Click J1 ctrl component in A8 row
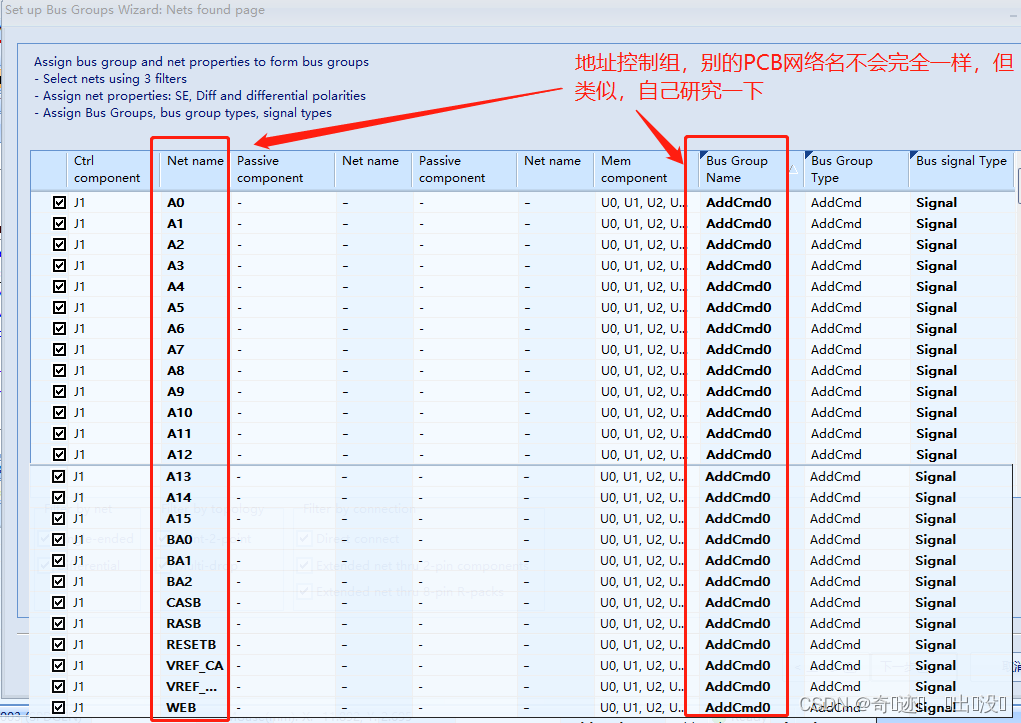This screenshot has height=723, width=1021. tap(79, 371)
